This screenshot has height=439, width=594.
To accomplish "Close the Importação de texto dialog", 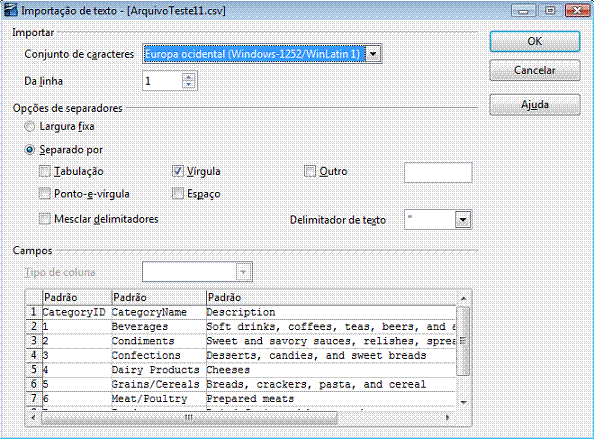I will (x=577, y=10).
